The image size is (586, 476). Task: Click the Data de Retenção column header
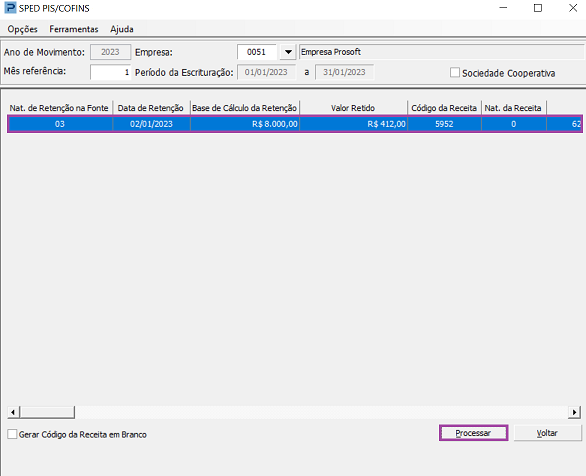151,108
